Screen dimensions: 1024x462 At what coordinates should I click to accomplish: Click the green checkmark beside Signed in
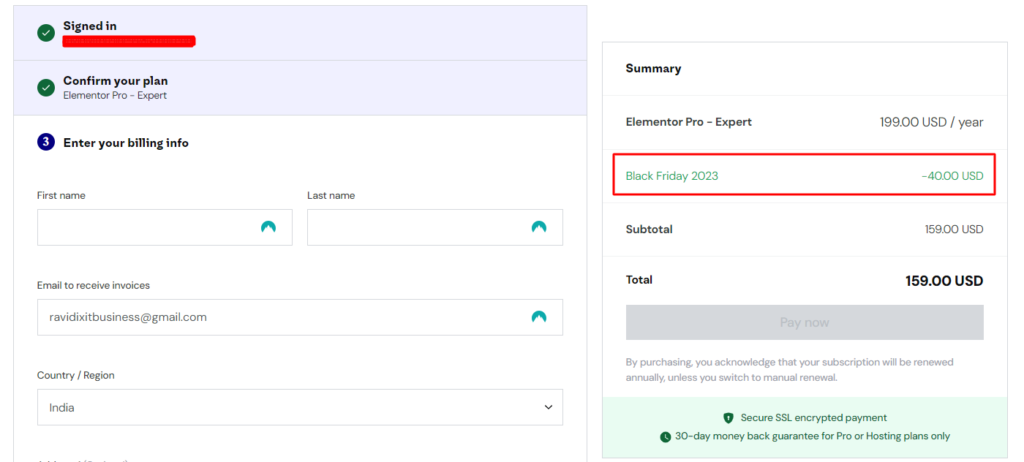coord(46,33)
